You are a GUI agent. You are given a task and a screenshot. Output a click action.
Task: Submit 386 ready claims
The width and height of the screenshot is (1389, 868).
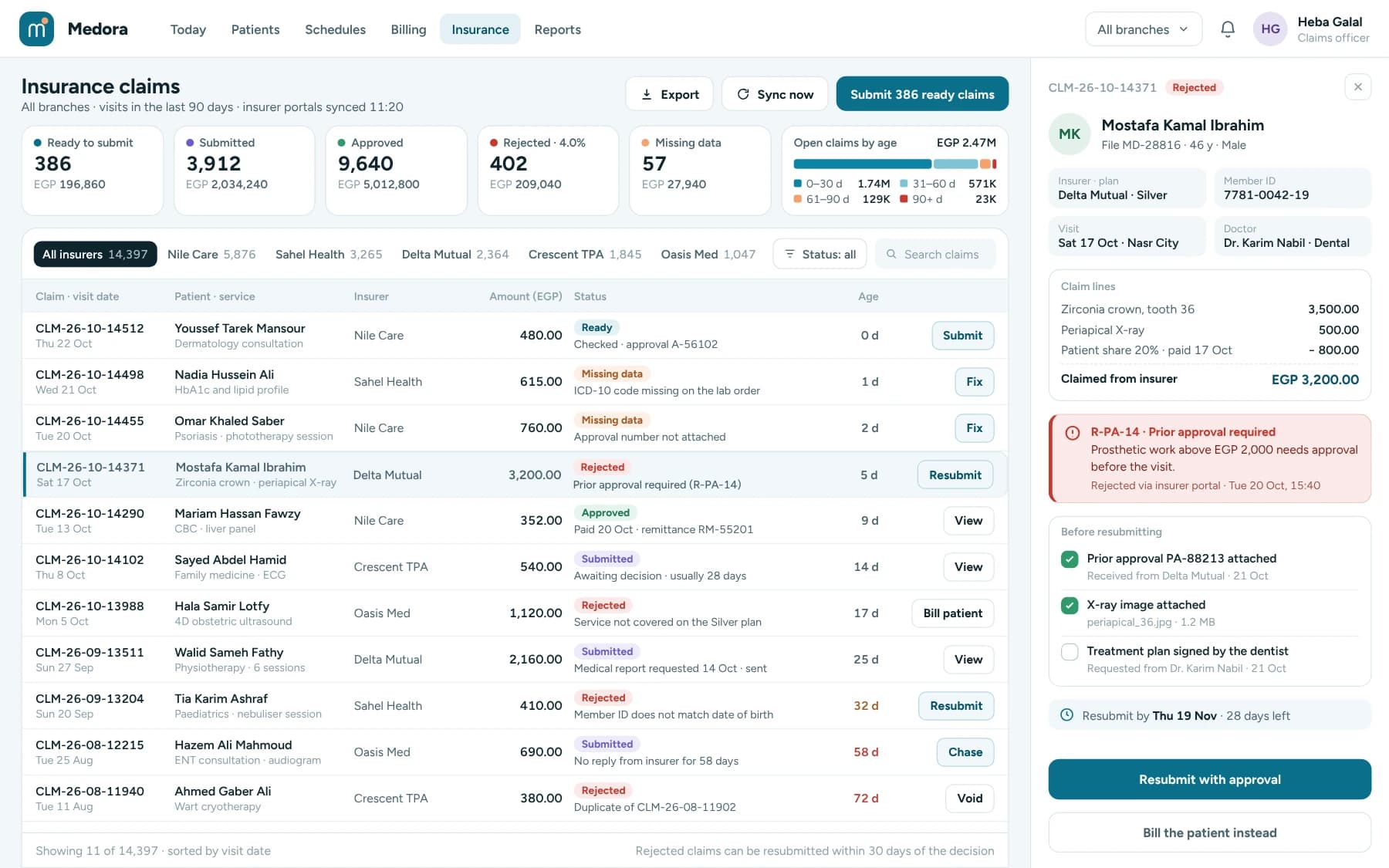pyautogui.click(x=922, y=94)
